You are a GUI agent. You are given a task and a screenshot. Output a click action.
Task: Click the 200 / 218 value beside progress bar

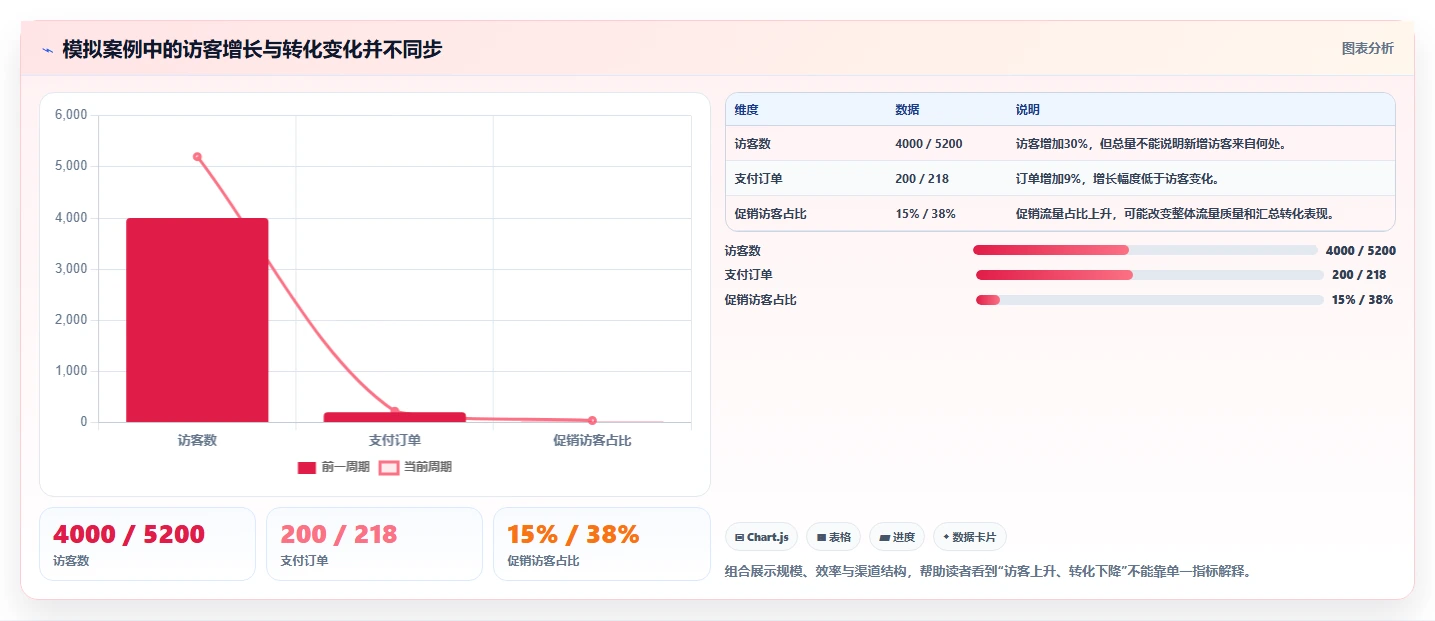(x=1359, y=275)
